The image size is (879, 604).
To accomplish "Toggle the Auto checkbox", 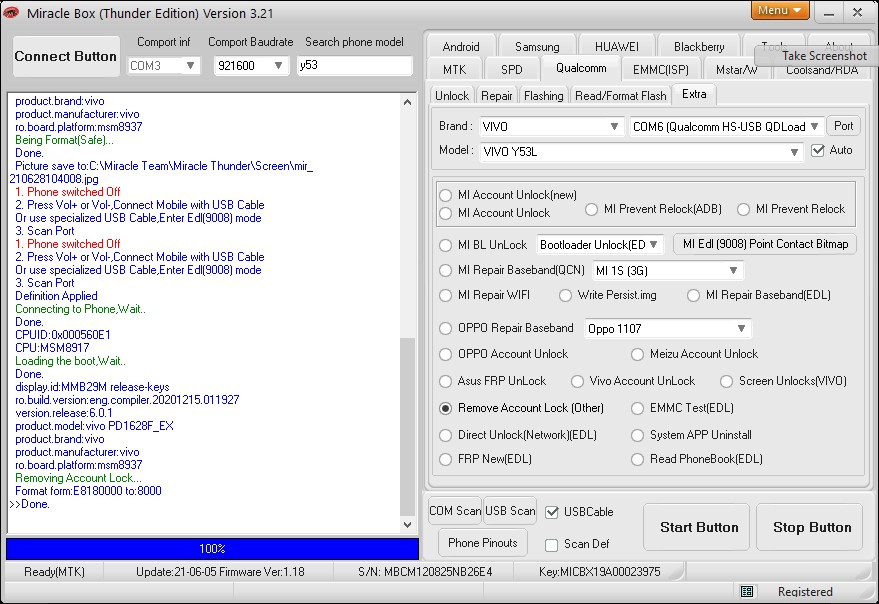I will tap(818, 150).
